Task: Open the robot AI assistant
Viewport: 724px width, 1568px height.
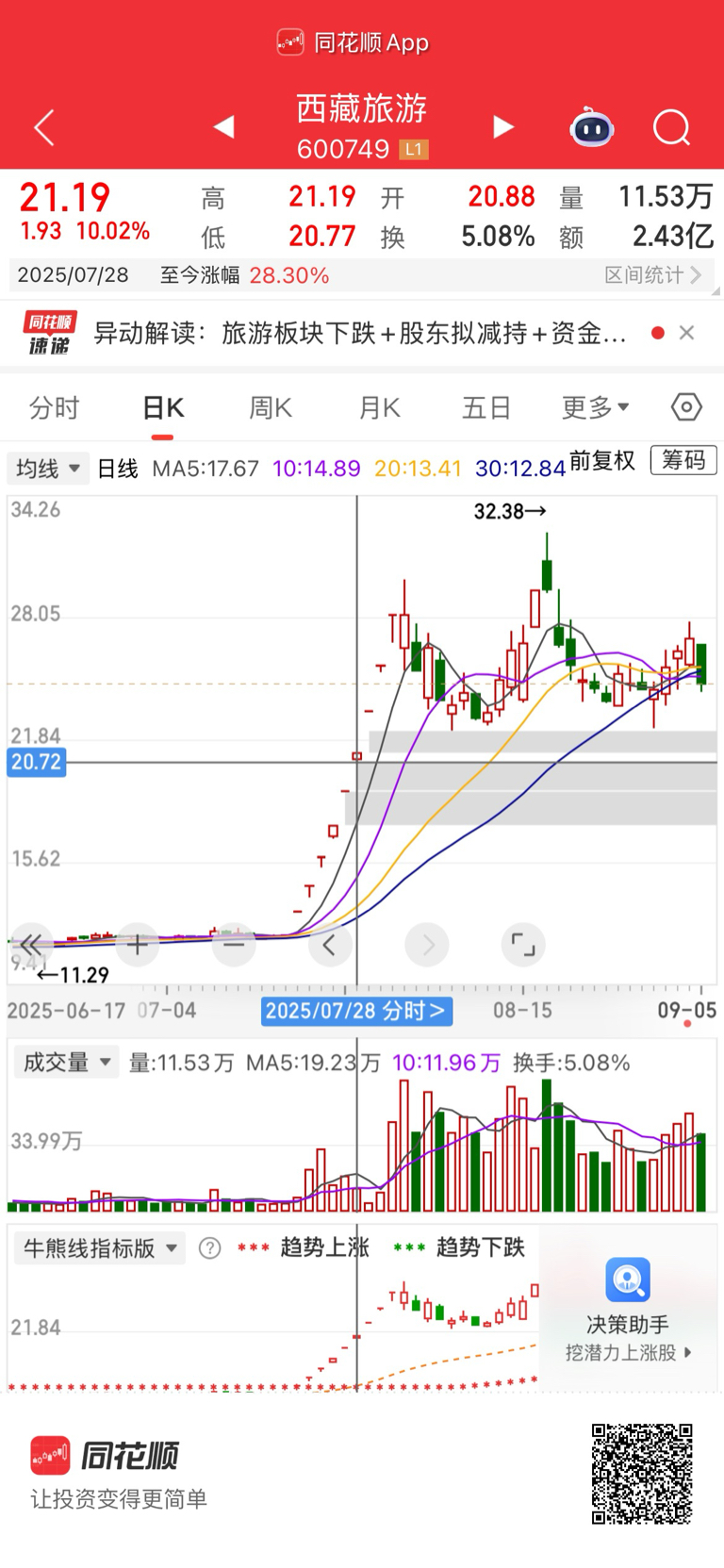Action: tap(592, 127)
